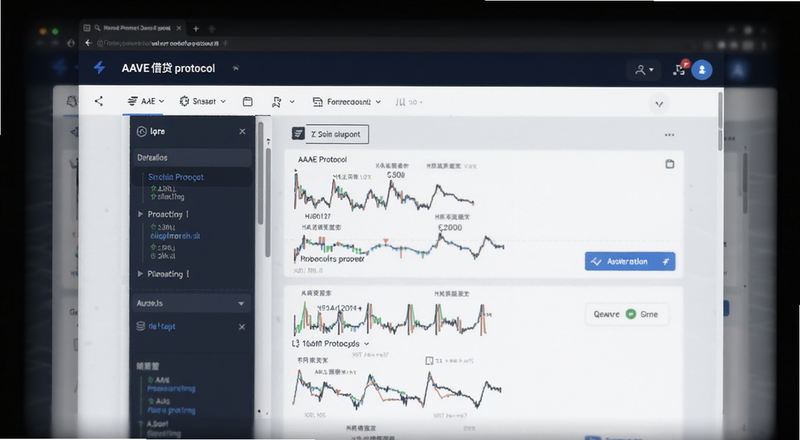The width and height of the screenshot is (800, 440).
Task: Click the pin icon beside protocol title
Action: click(236, 68)
